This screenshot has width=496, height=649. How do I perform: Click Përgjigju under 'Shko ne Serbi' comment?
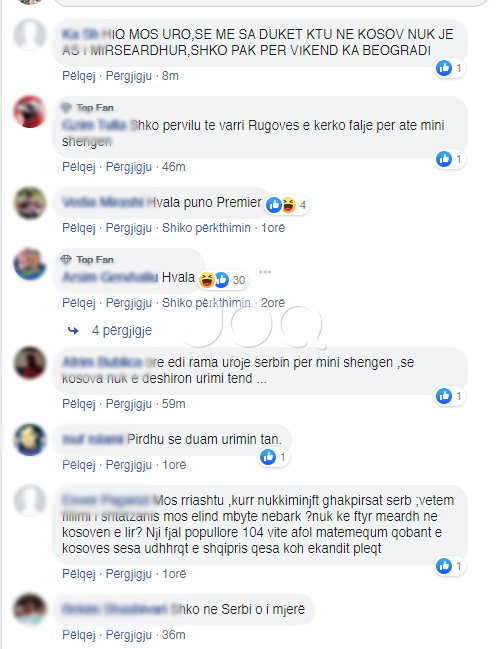pos(129,635)
